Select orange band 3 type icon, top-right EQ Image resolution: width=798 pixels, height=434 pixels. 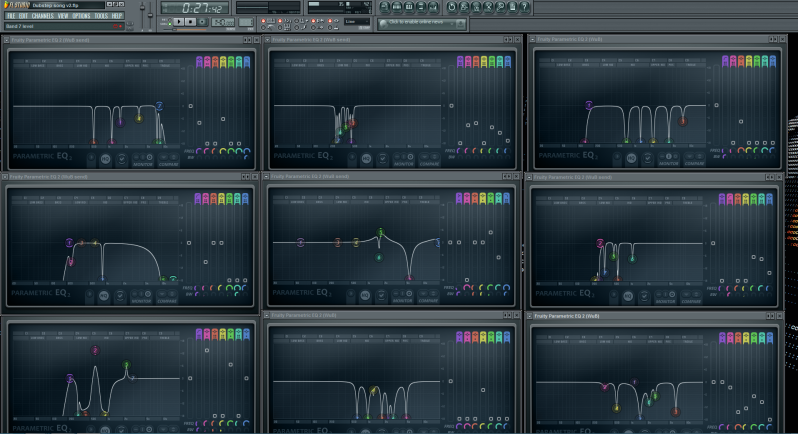[741, 62]
